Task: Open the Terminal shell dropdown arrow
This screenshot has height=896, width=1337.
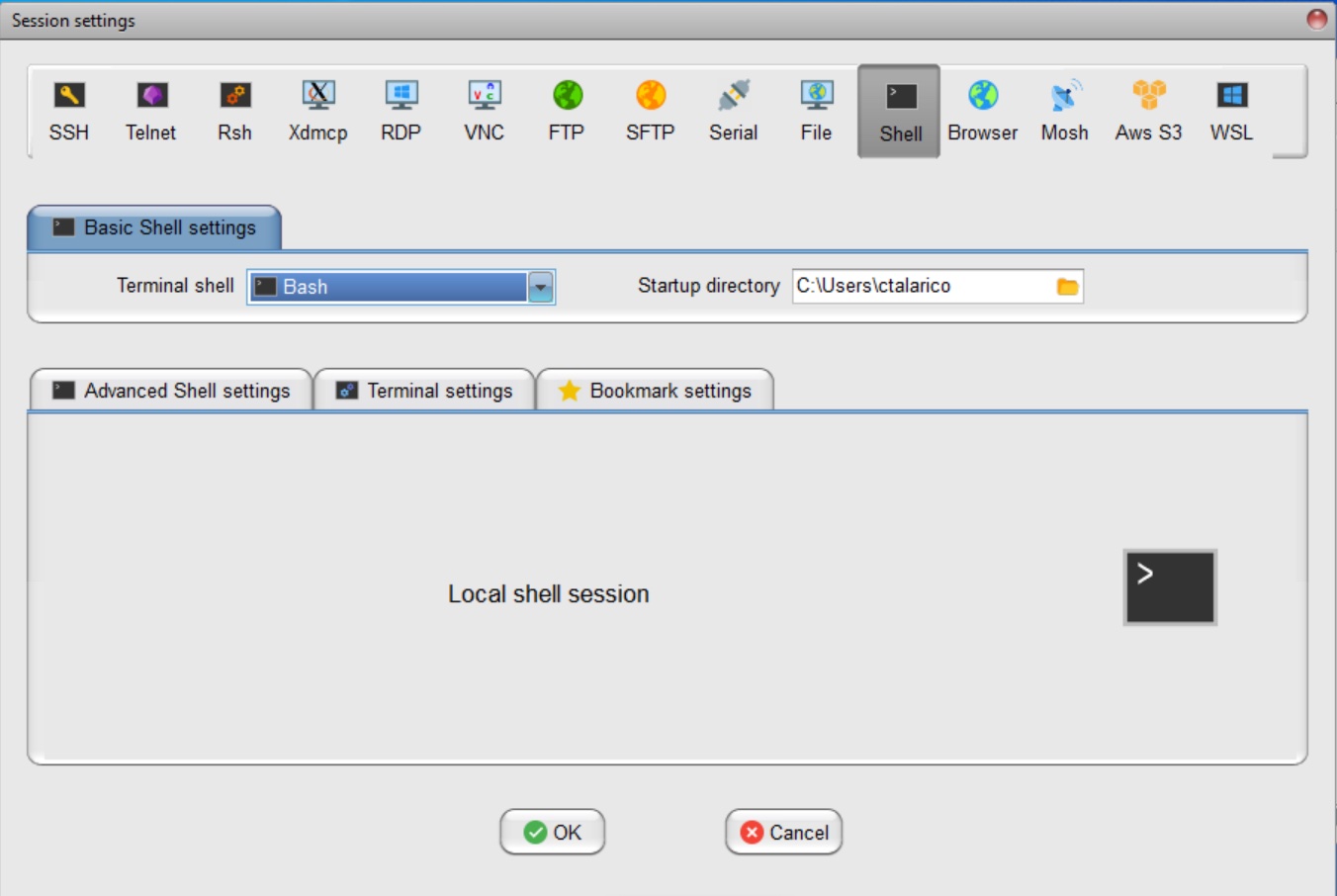Action: (x=541, y=287)
